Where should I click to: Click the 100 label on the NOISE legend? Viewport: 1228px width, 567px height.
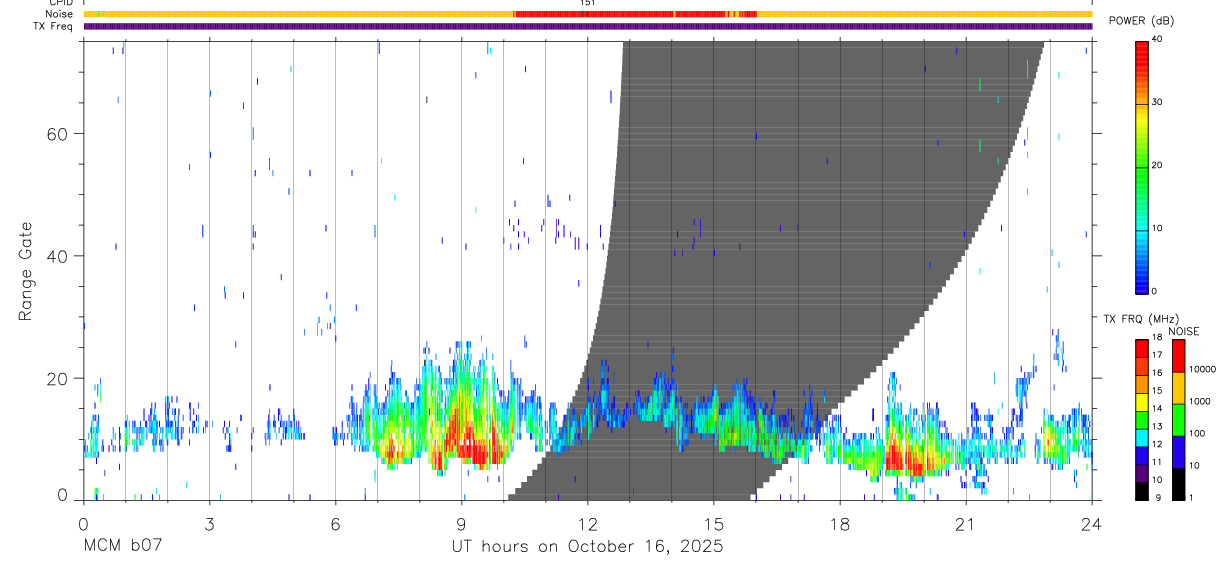coord(1197,433)
